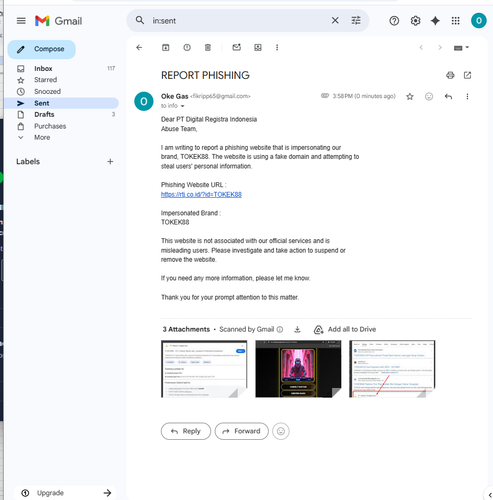Open search options filter icon
This screenshot has height=500, width=493.
tap(356, 20)
